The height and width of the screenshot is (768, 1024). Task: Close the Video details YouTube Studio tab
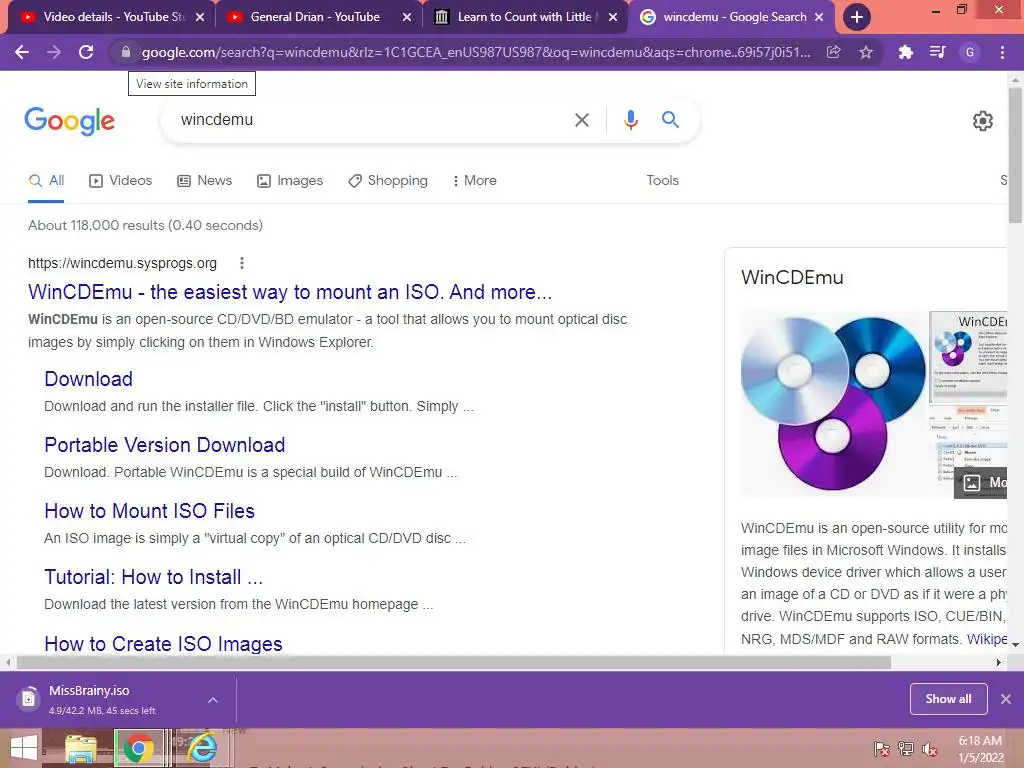click(200, 17)
